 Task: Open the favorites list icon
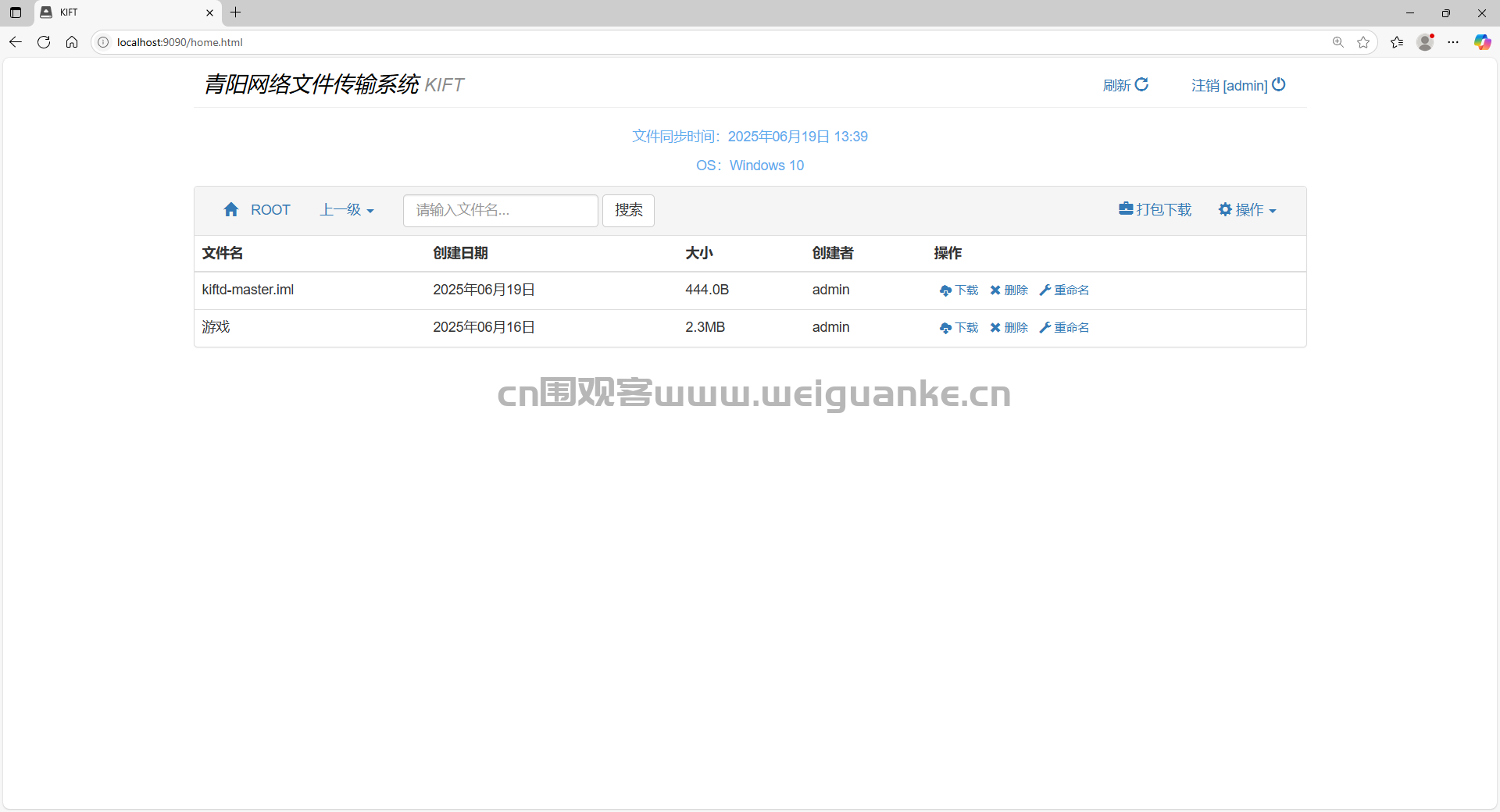tap(1397, 42)
